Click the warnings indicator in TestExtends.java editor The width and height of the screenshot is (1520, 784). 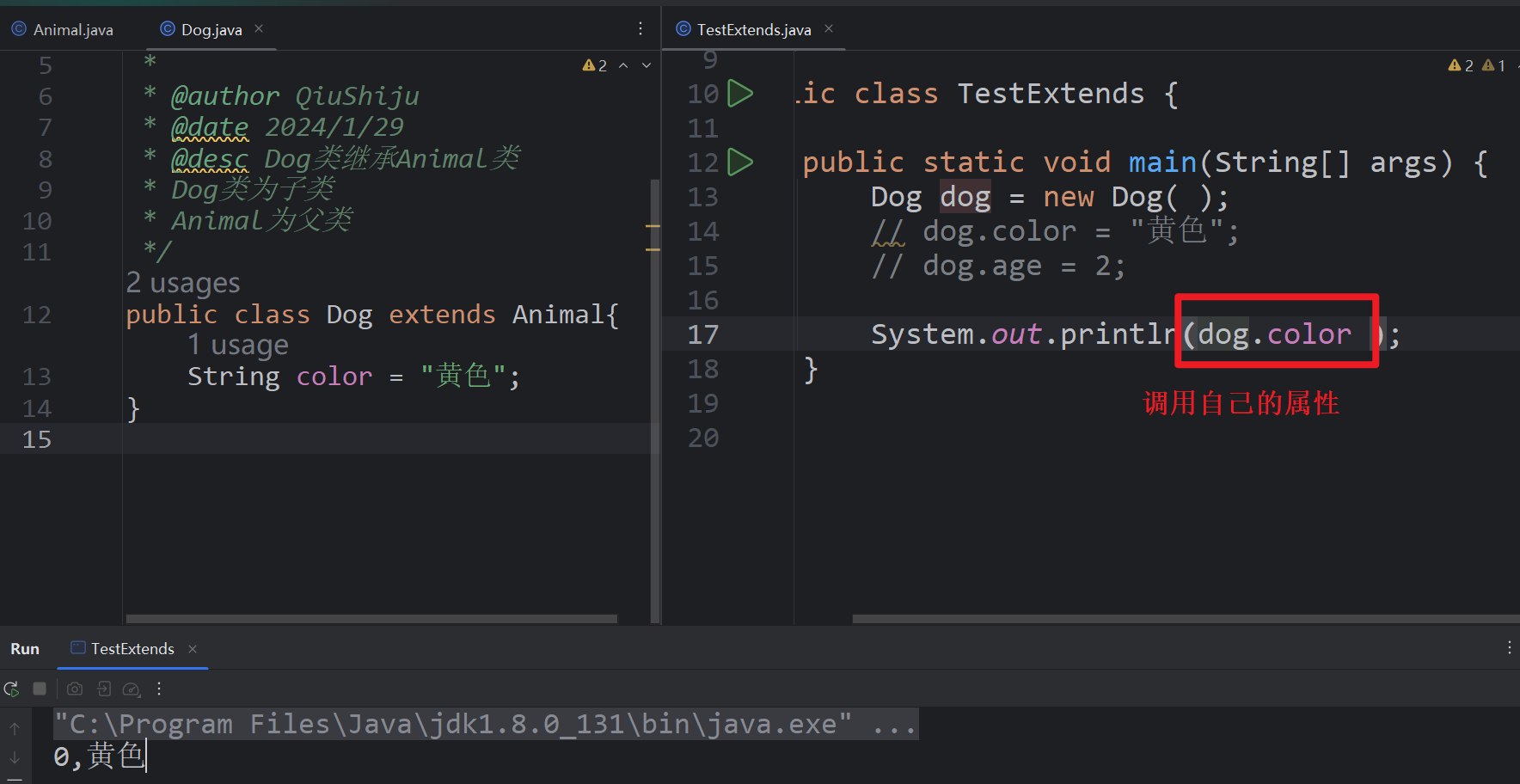1461,65
